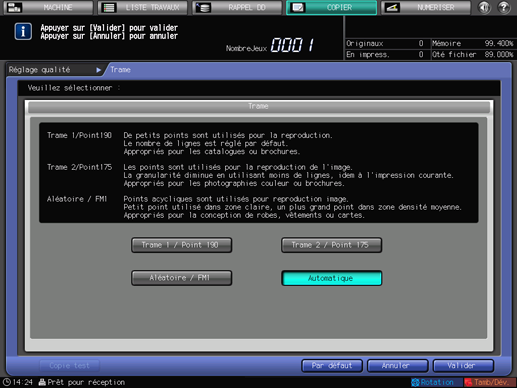
Task: Open the NUMERISER tab
Action: [426, 7]
